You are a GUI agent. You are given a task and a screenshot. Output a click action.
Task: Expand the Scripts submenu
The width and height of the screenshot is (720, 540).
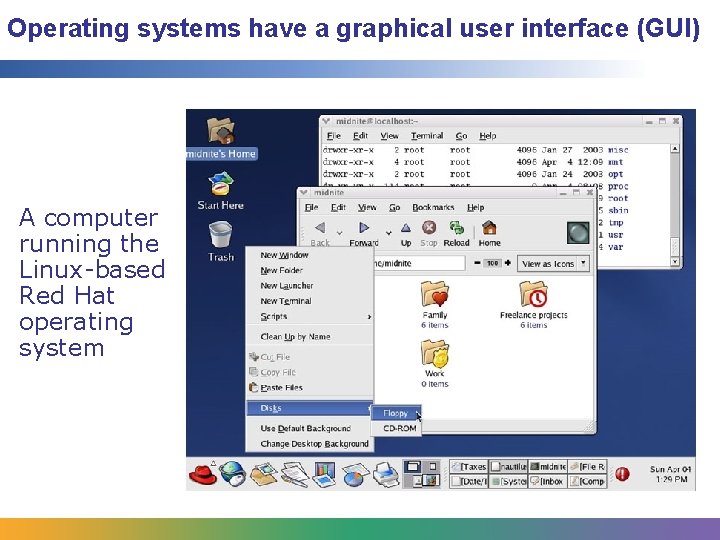310,316
